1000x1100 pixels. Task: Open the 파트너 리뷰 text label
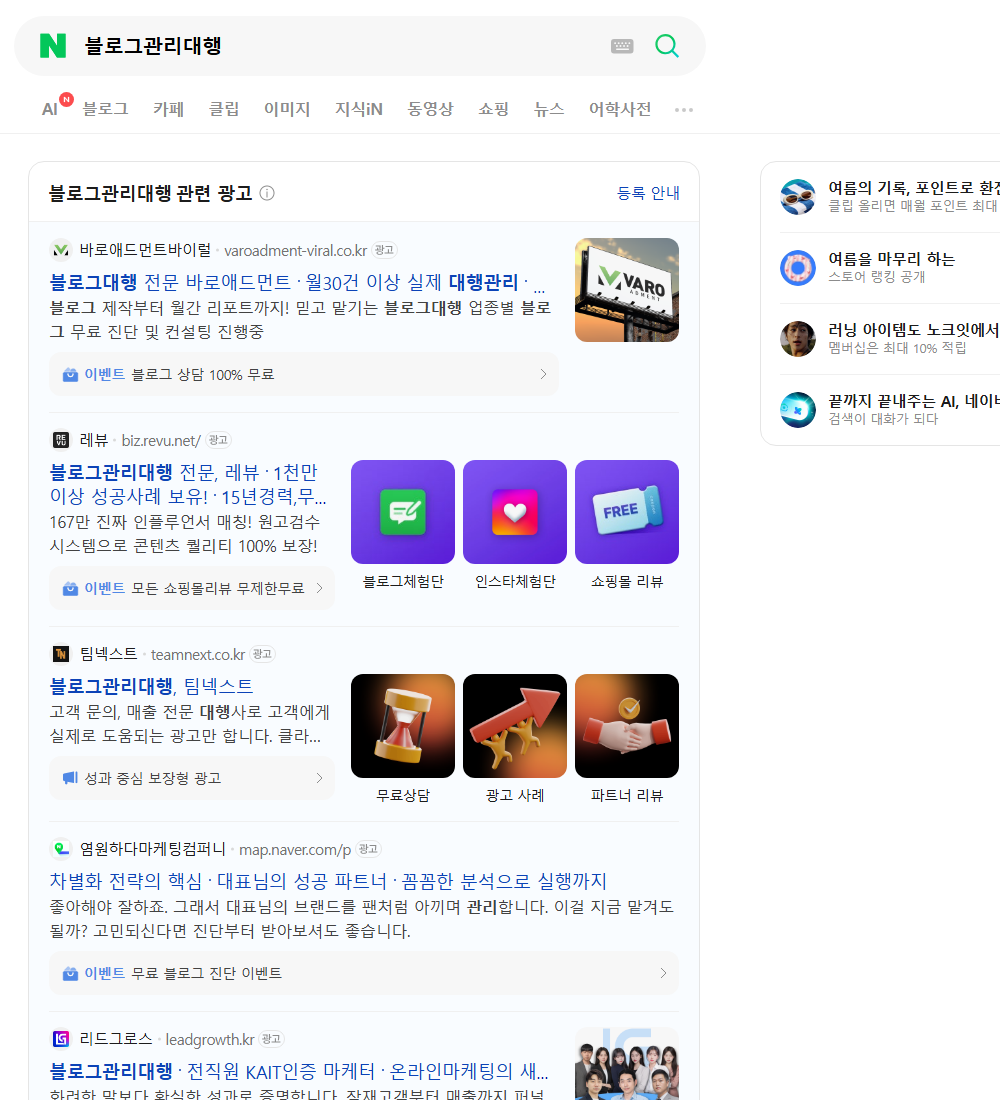[x=627, y=796]
